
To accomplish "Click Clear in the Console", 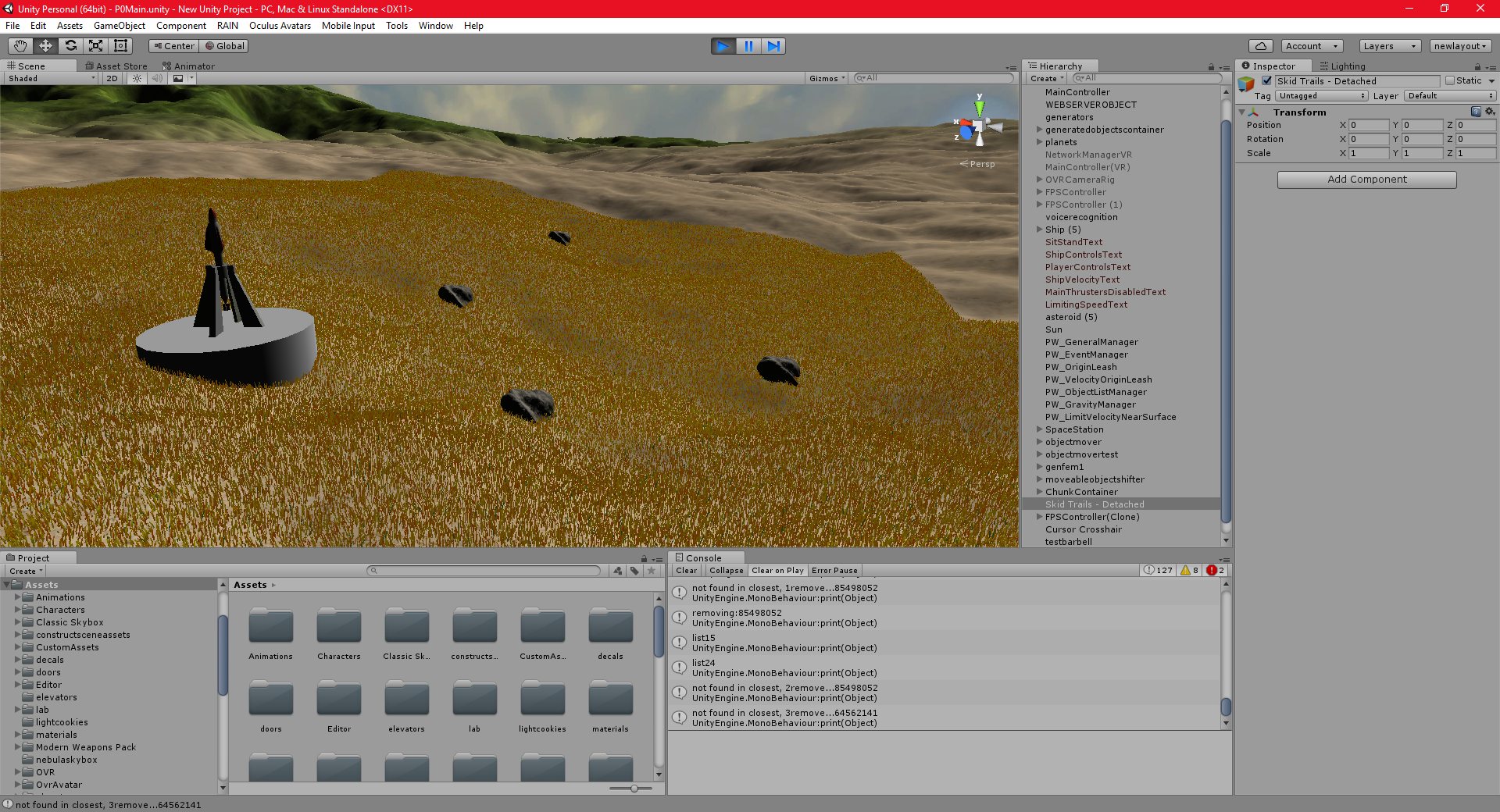I will coord(687,571).
